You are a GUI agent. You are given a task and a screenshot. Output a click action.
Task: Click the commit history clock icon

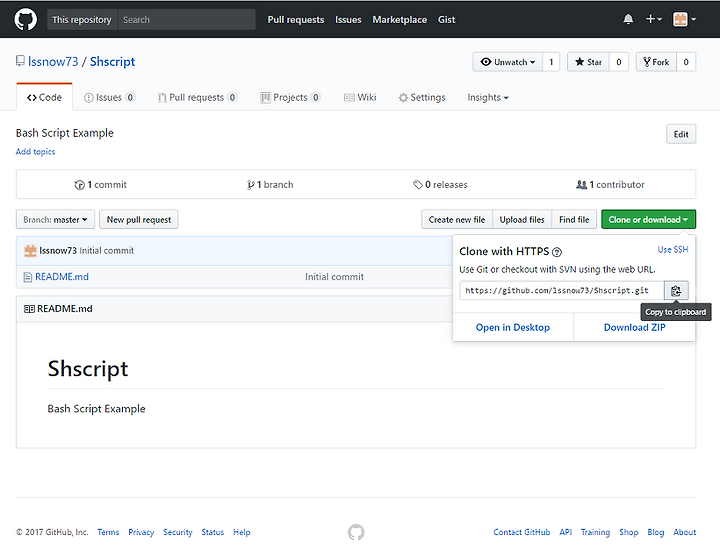point(79,185)
